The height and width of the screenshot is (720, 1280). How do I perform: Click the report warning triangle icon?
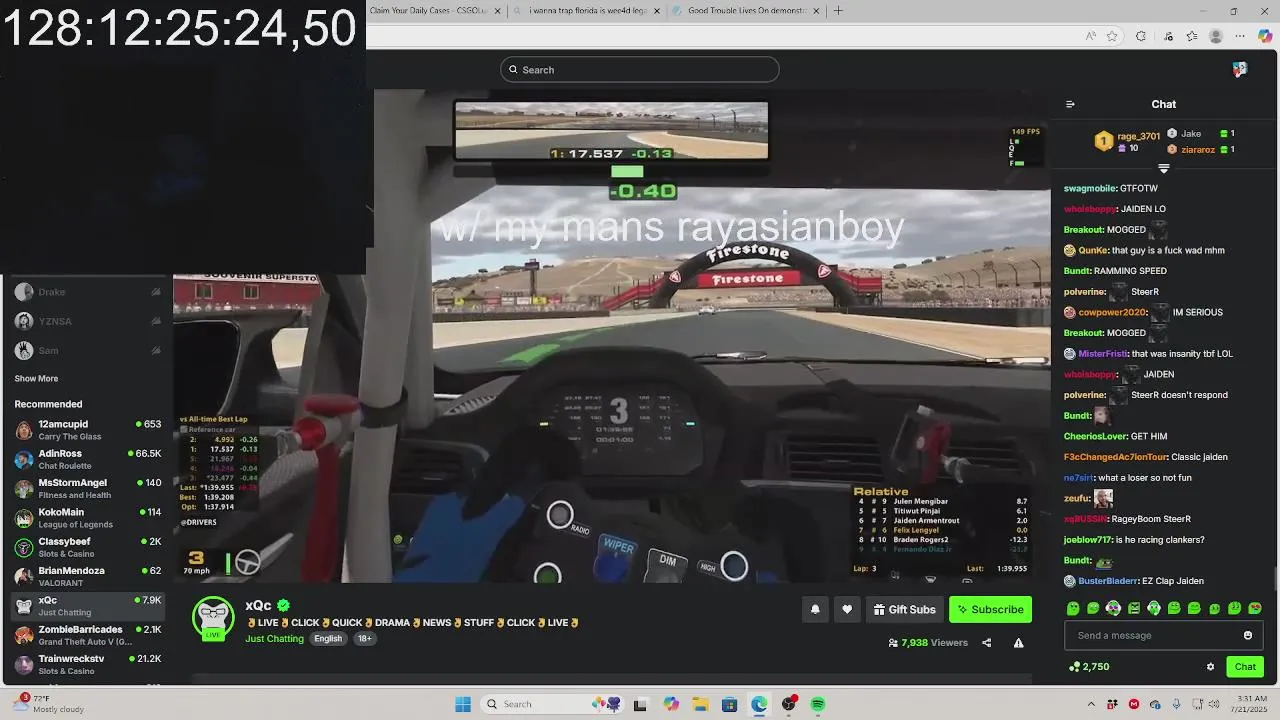[1018, 643]
